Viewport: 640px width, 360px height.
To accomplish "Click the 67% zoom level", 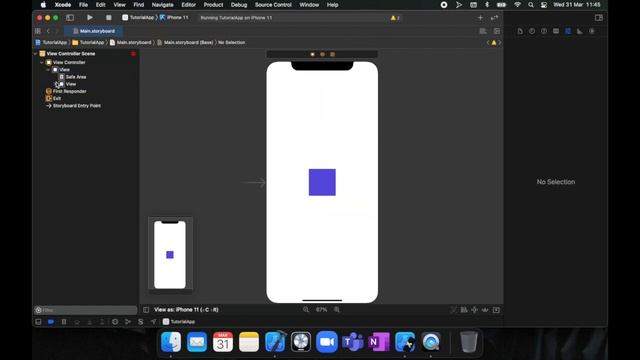I will pyautogui.click(x=321, y=310).
